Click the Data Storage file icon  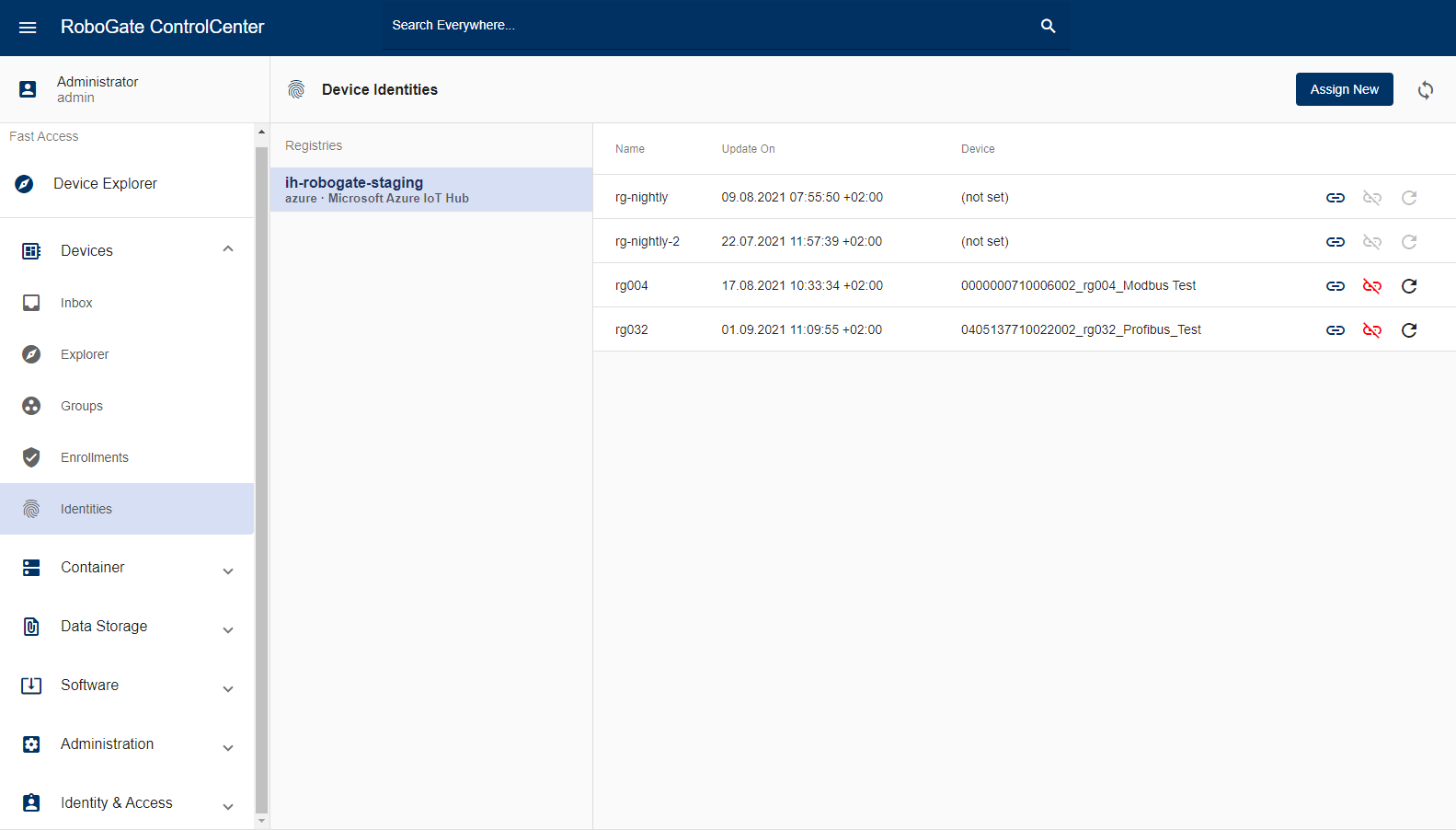tap(31, 627)
